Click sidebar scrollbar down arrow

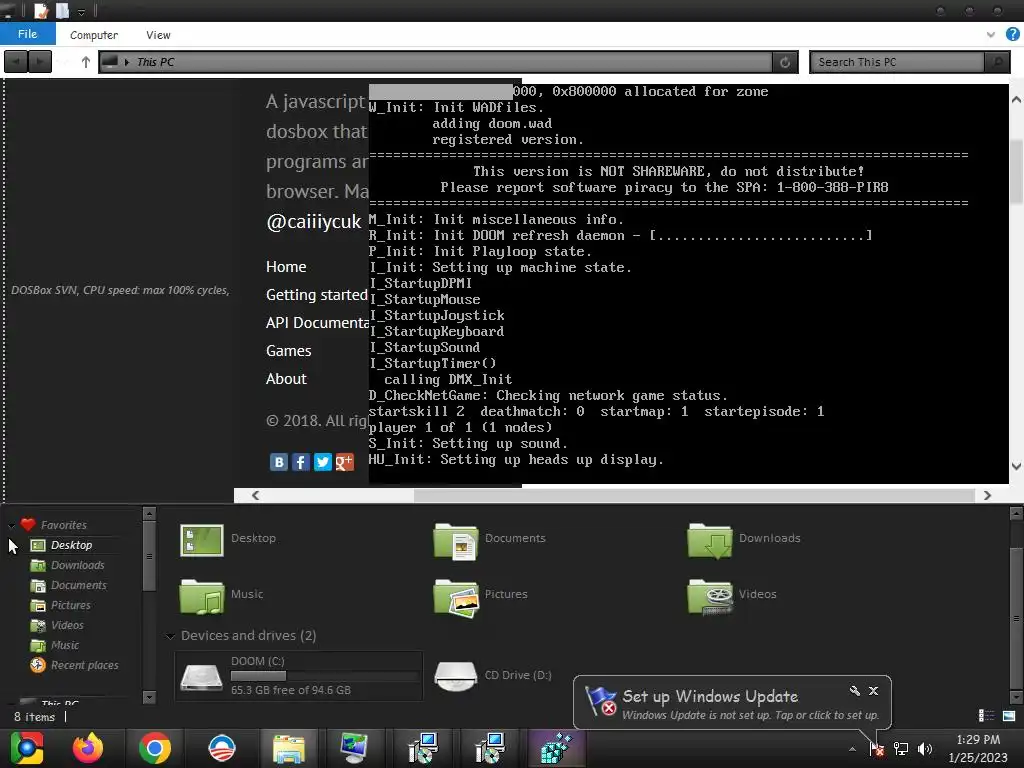point(149,697)
